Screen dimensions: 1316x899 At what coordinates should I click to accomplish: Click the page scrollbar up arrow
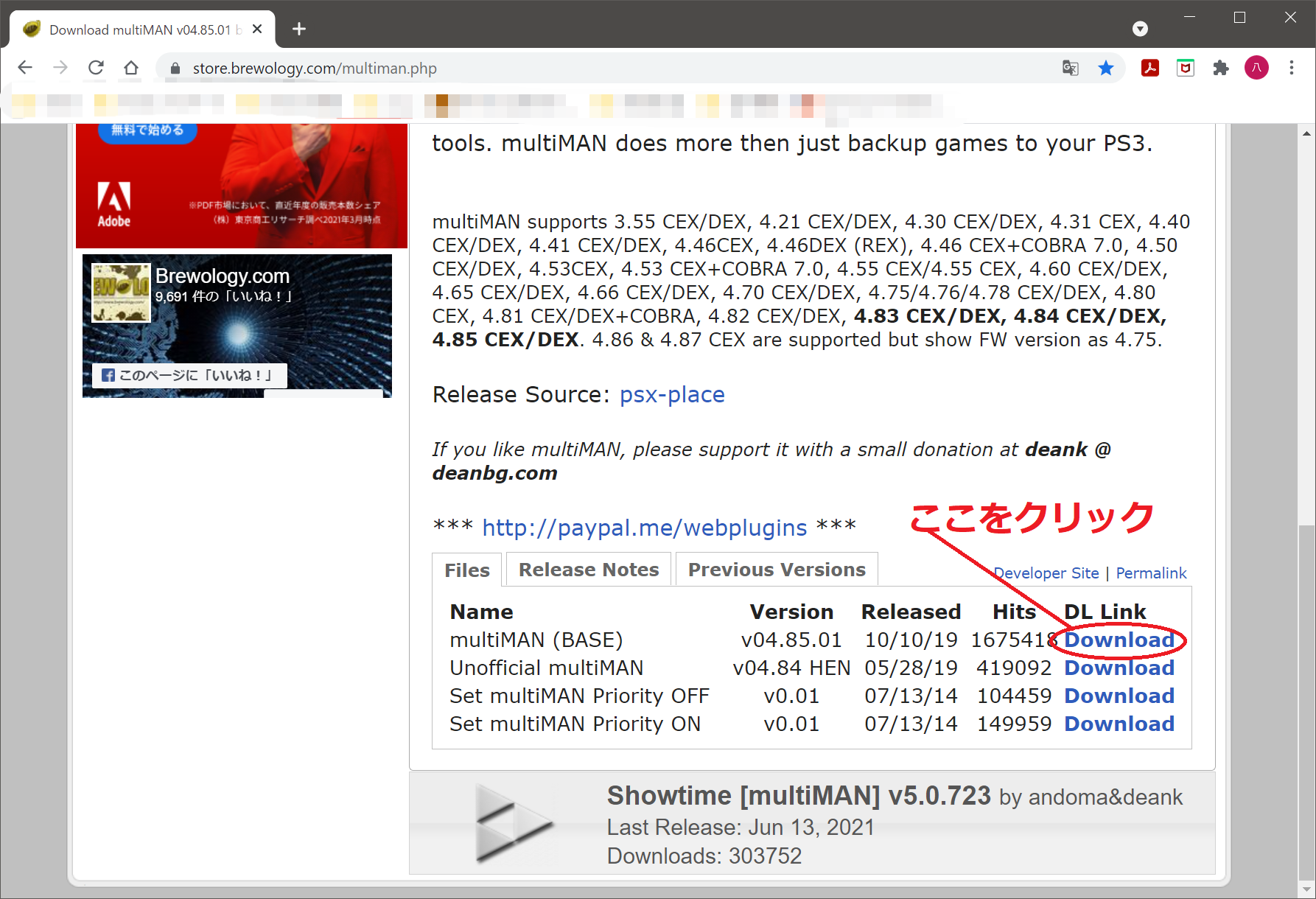pos(1306,133)
